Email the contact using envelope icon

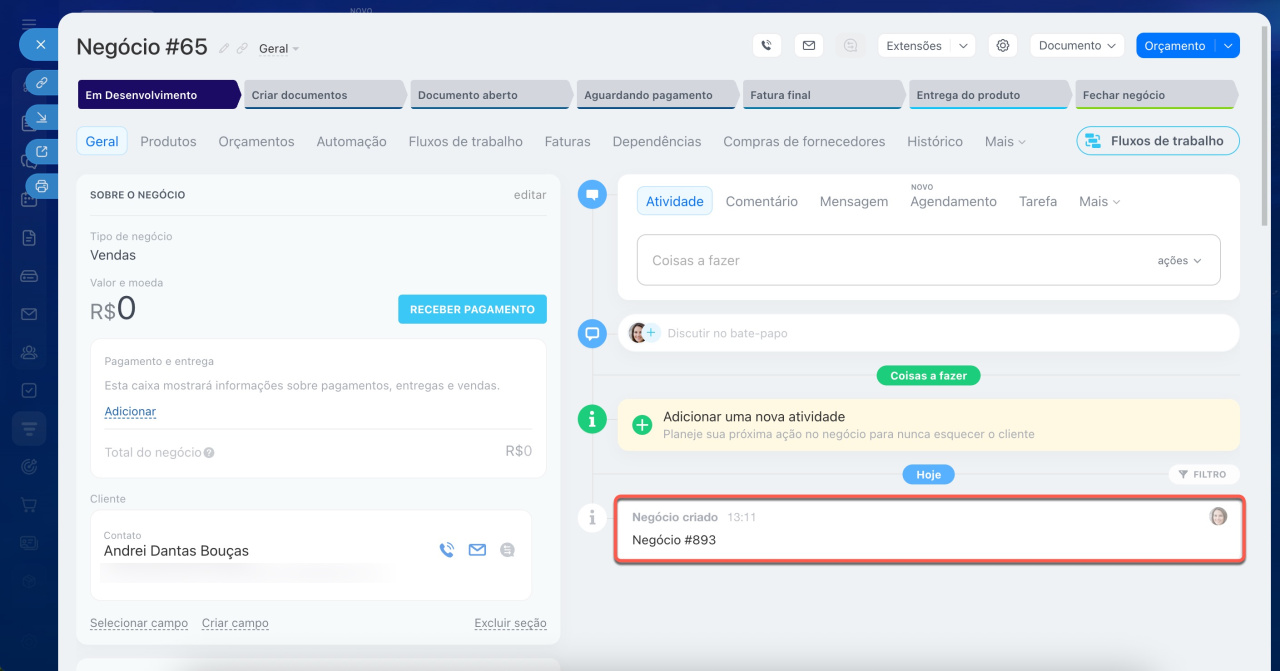coord(477,550)
